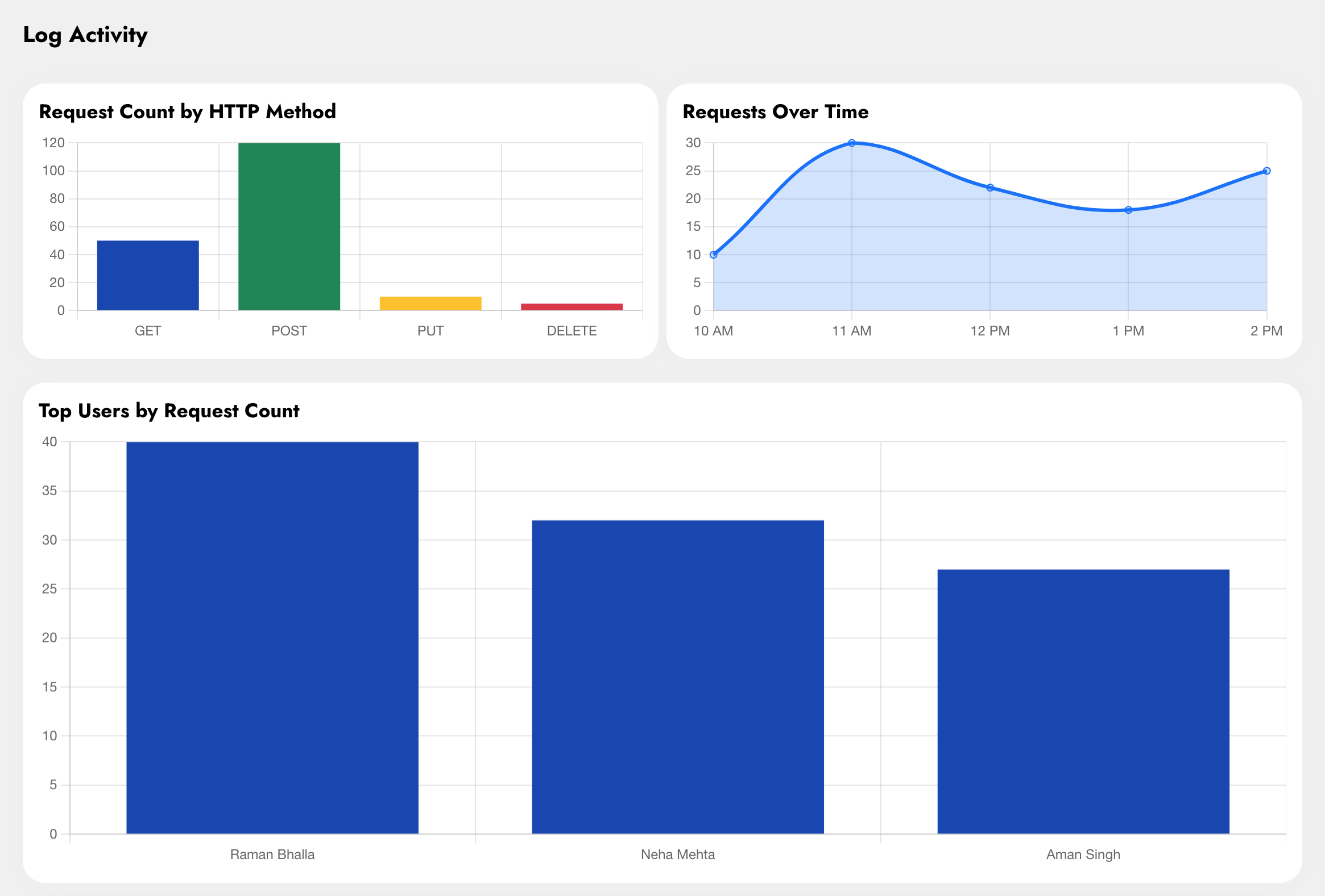Click the 11 AM axis label
The height and width of the screenshot is (896, 1325).
[x=852, y=331]
